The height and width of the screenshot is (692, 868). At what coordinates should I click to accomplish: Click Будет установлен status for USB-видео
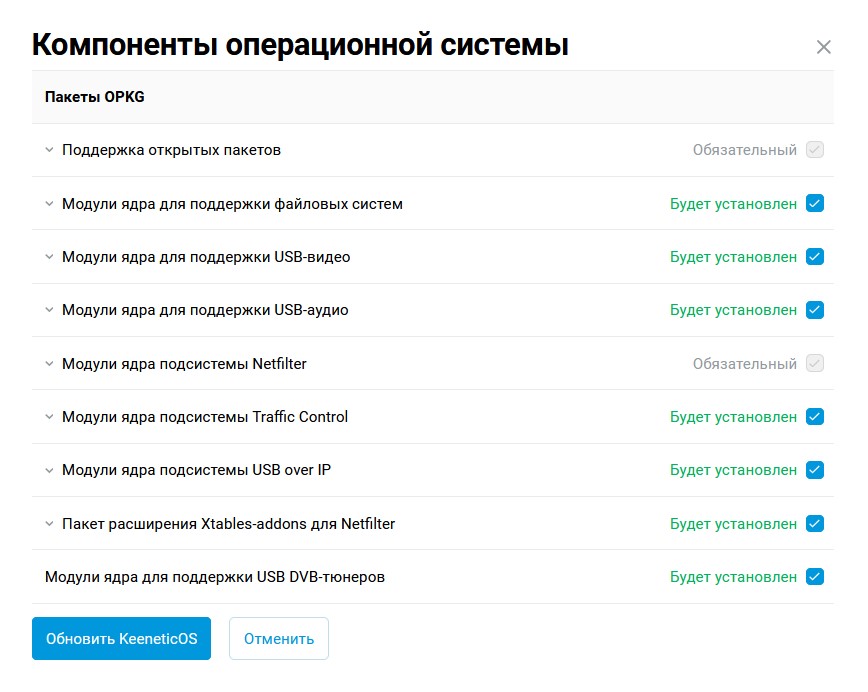tap(733, 257)
